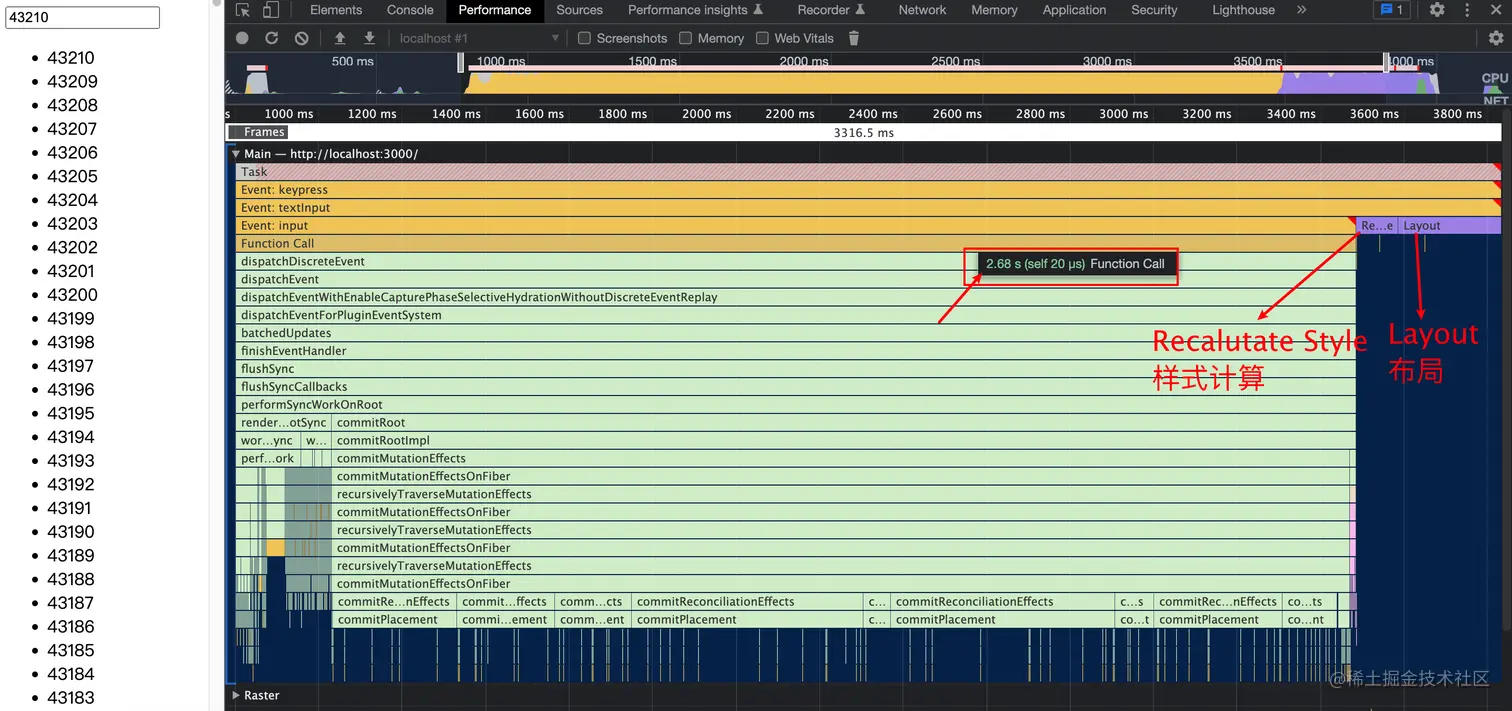This screenshot has width=1512, height=711.
Task: Select the dispatchDiscreteEvent entry
Action: (796, 262)
